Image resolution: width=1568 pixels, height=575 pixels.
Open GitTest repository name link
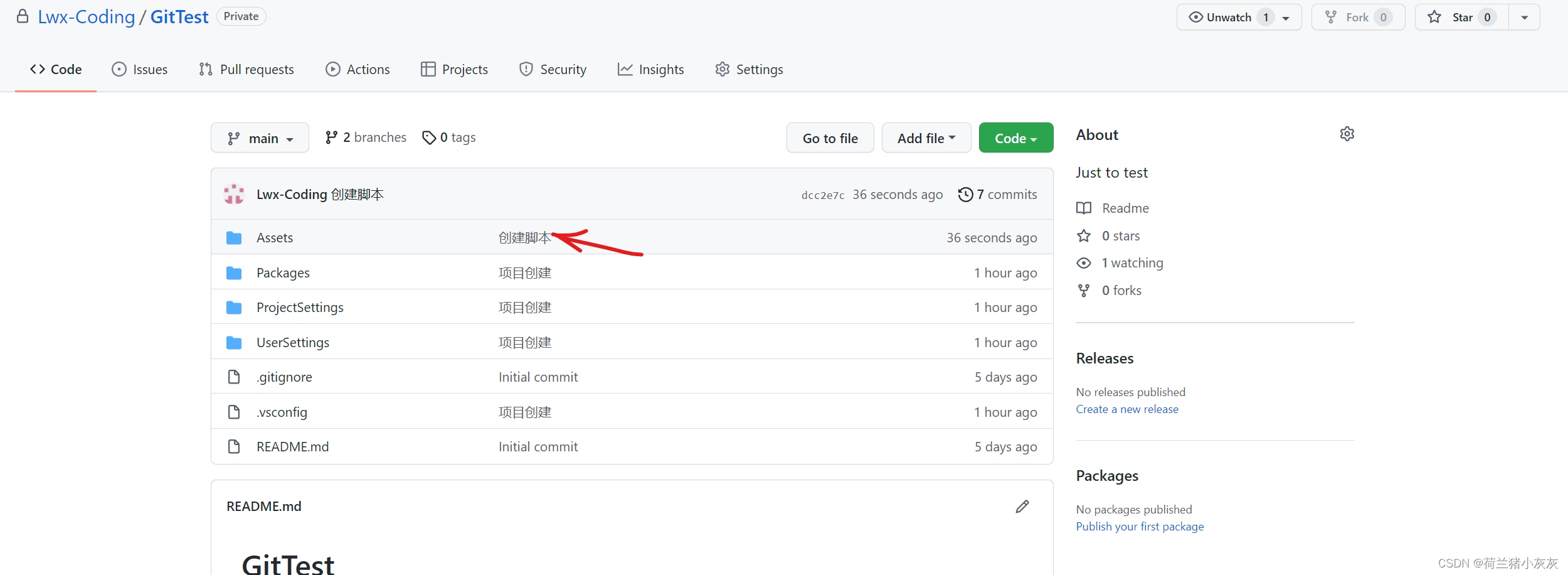tap(179, 17)
